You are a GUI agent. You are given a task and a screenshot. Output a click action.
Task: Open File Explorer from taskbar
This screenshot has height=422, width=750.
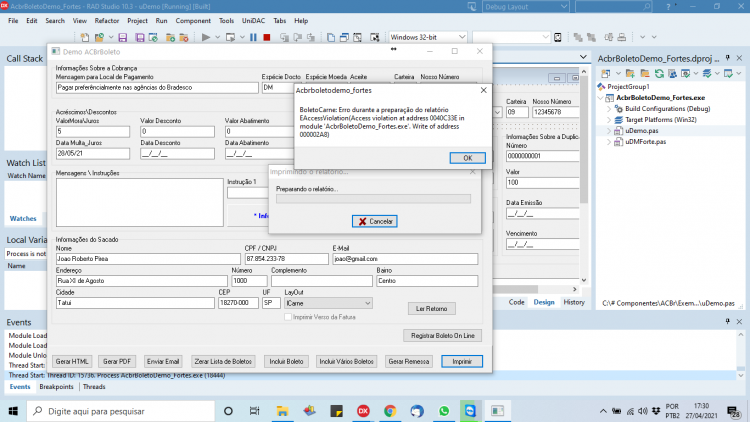click(x=282, y=411)
